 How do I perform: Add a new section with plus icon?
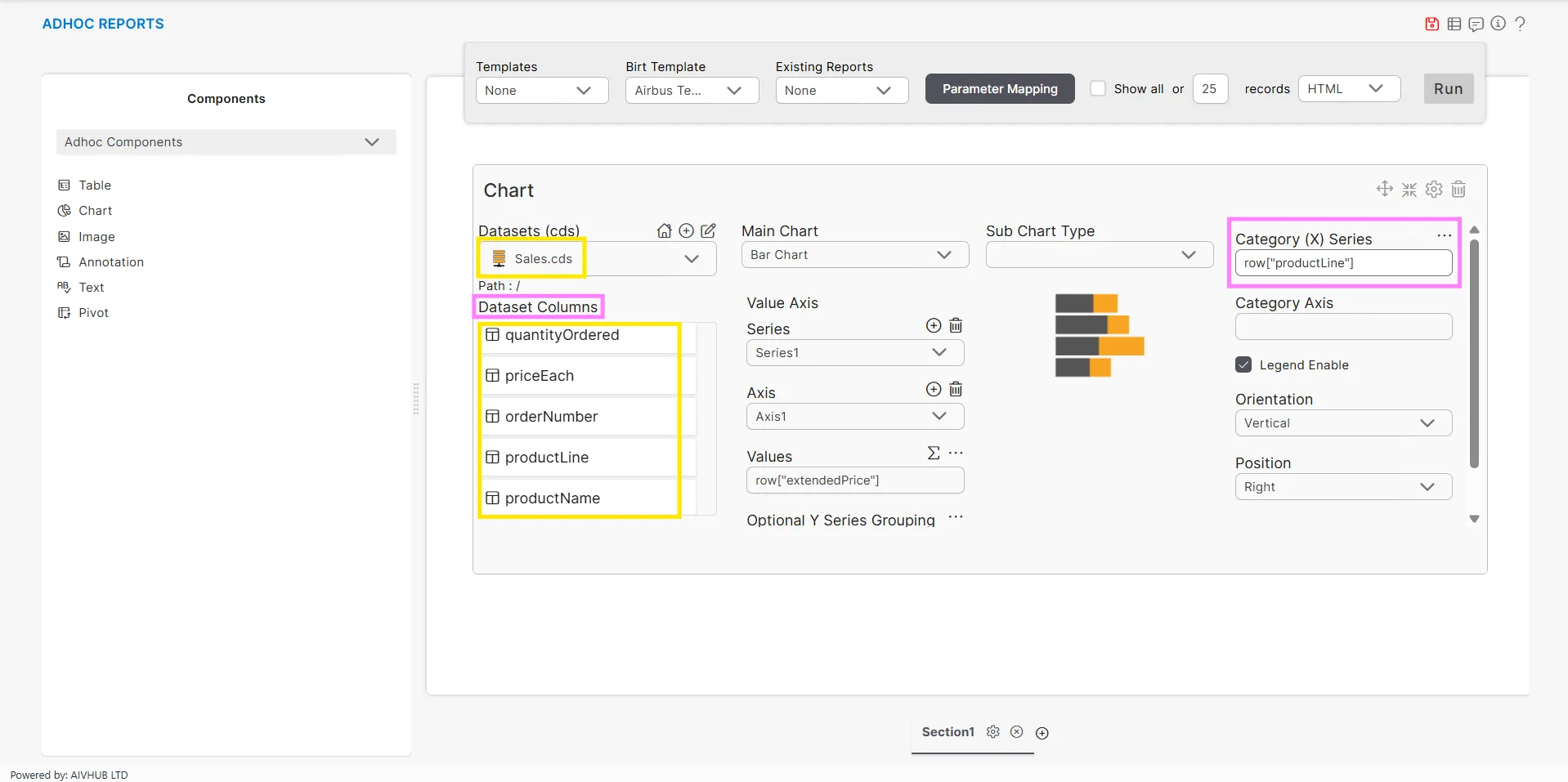coord(1042,733)
